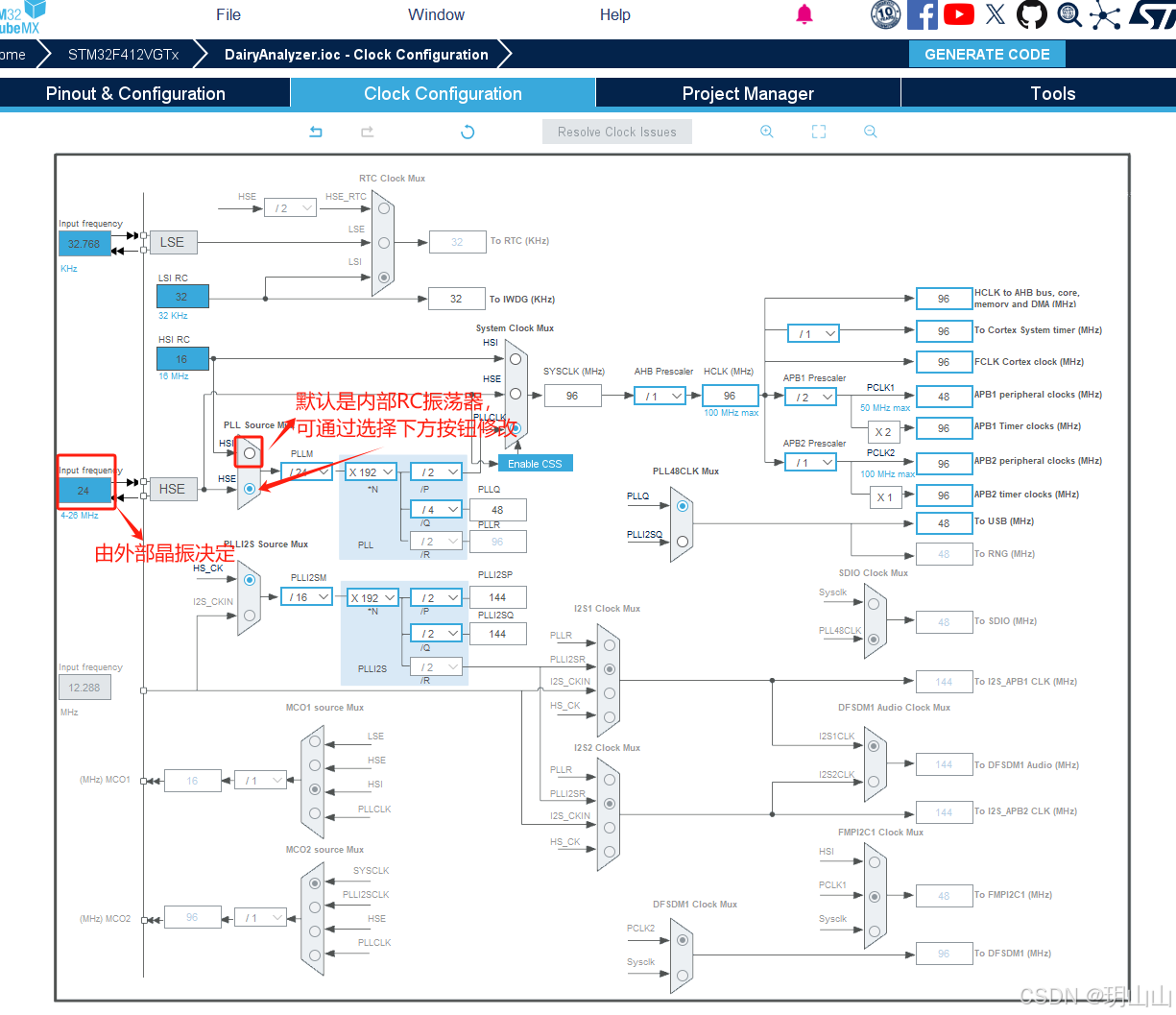Open the File menu

coord(228,14)
